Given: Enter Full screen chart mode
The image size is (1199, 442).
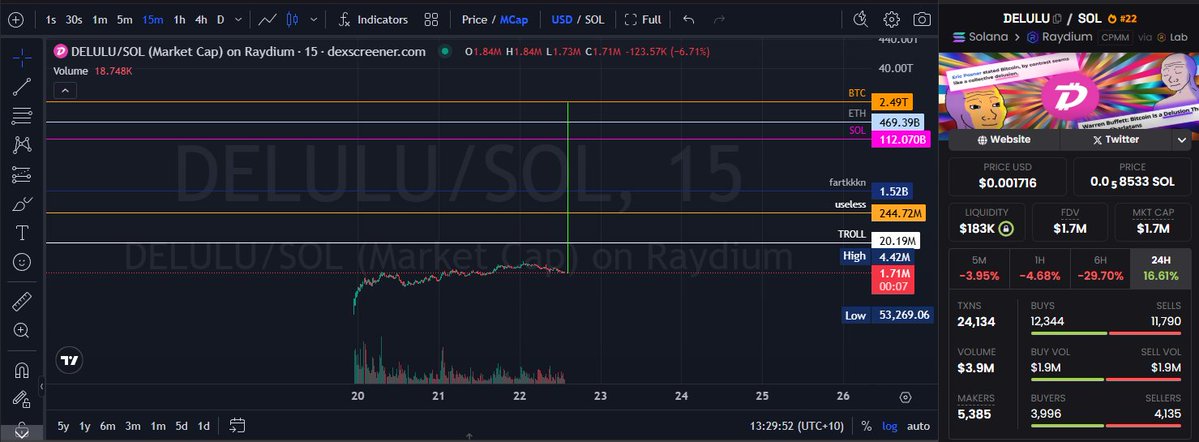Looking at the screenshot, I should (x=642, y=19).
